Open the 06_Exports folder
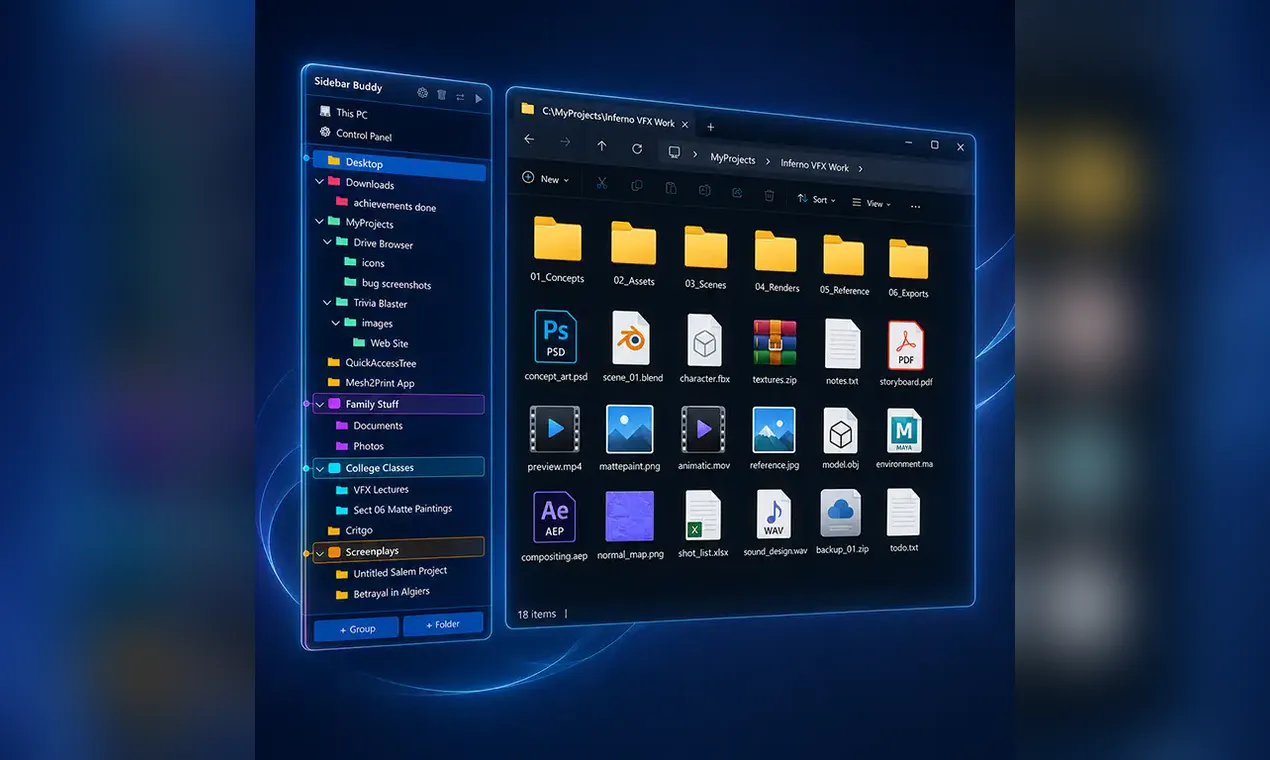1270x760 pixels. point(908,268)
